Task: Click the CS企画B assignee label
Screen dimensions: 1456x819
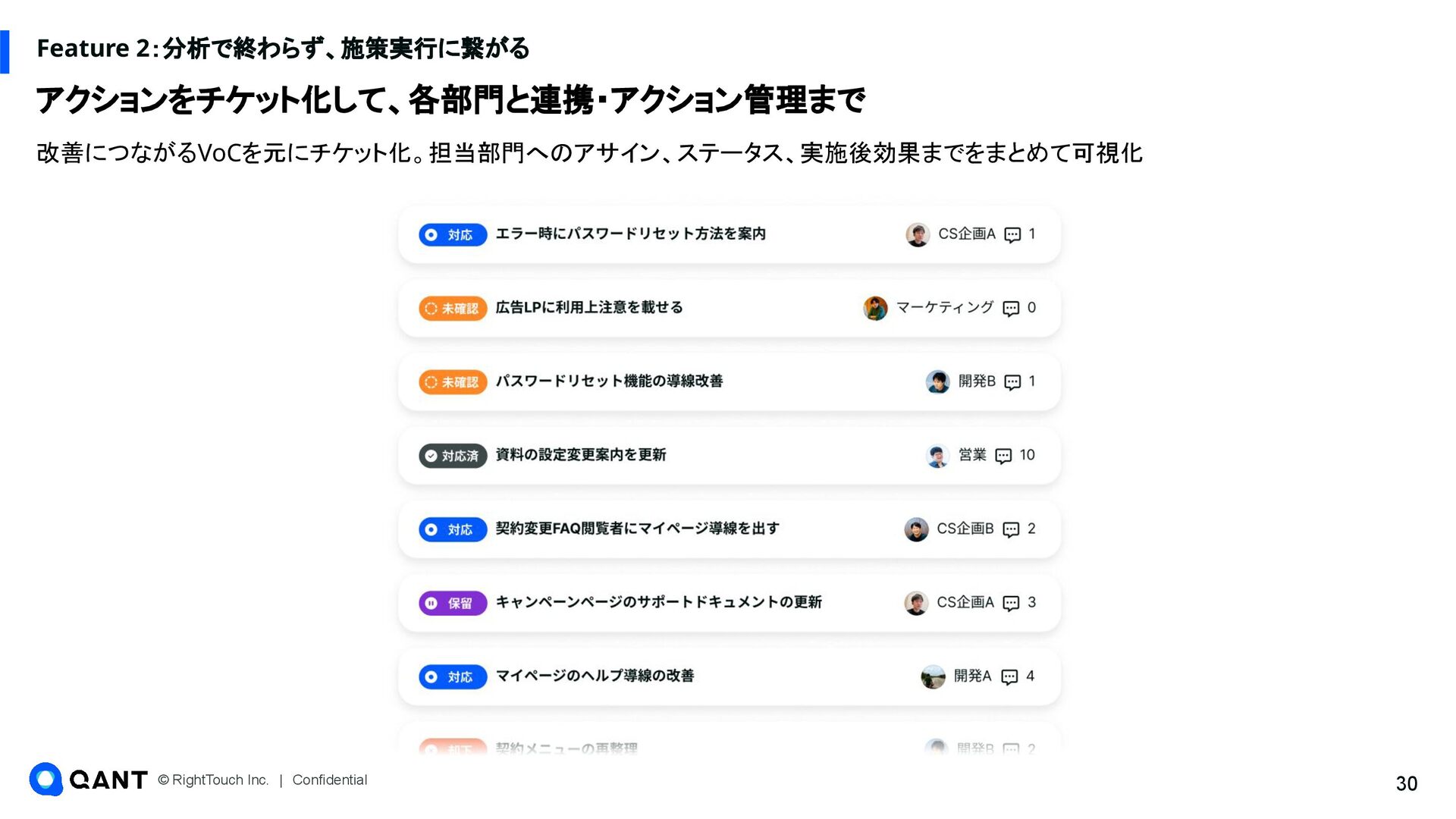Action: [965, 529]
